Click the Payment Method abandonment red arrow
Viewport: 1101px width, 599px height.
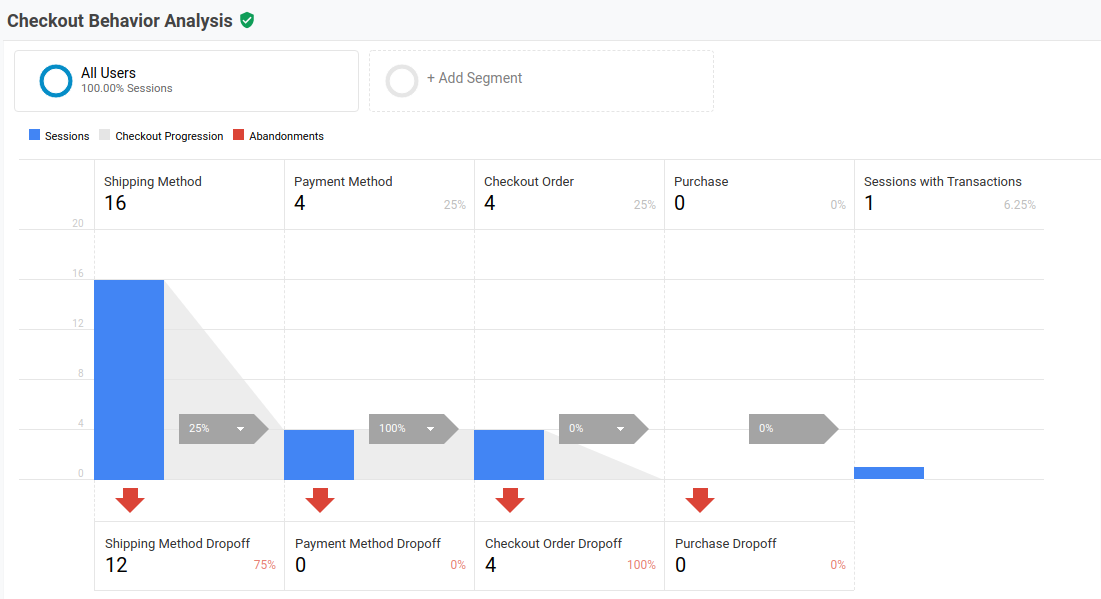320,499
